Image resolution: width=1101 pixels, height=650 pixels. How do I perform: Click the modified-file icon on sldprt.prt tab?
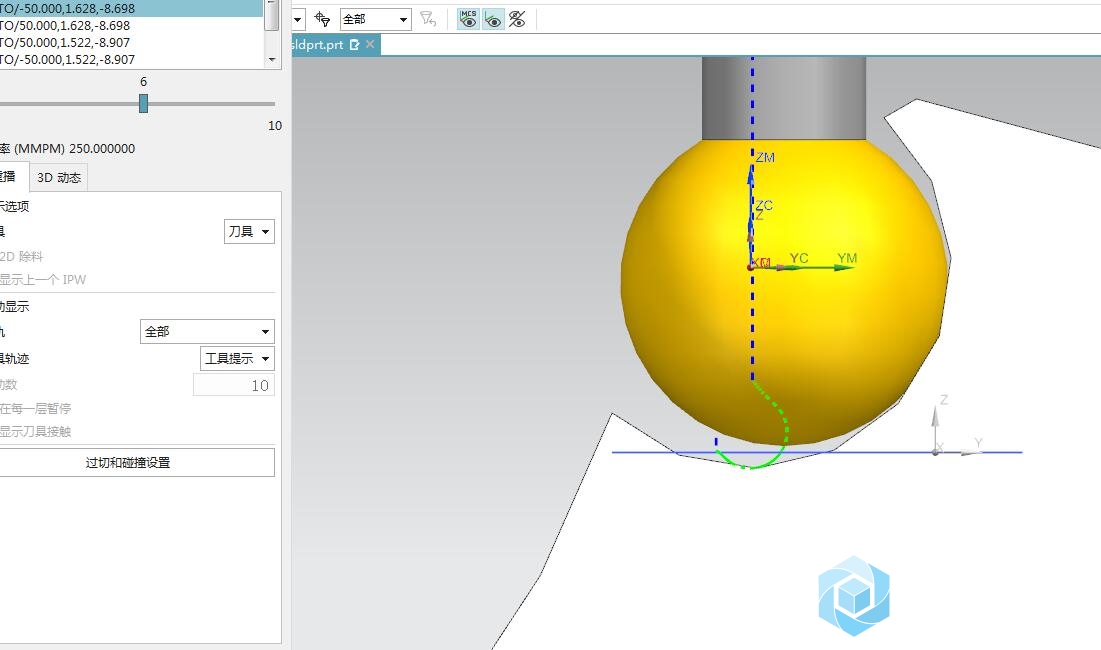[355, 44]
